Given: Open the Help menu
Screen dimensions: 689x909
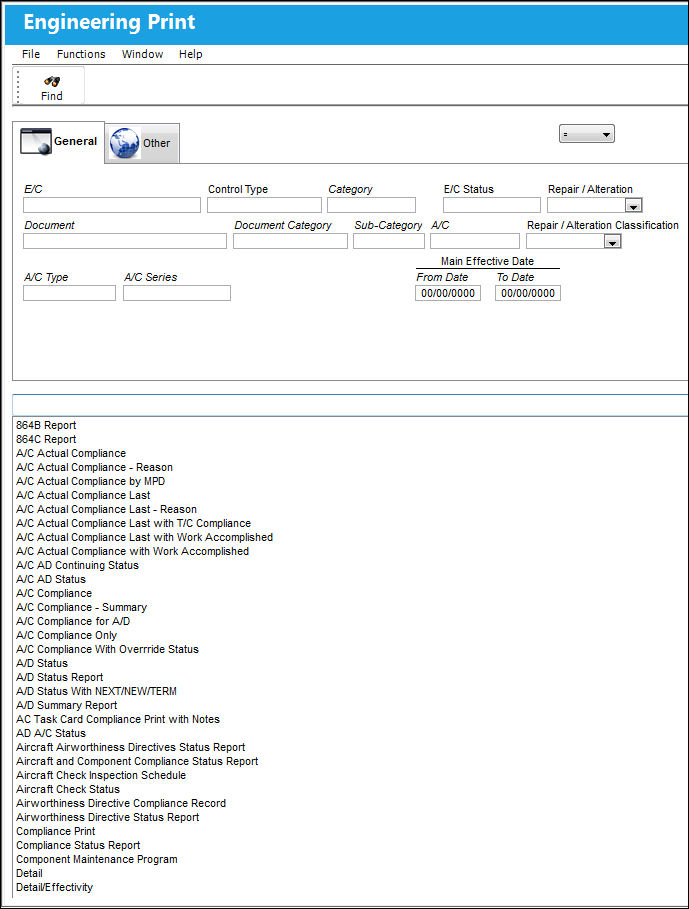Looking at the screenshot, I should point(191,54).
